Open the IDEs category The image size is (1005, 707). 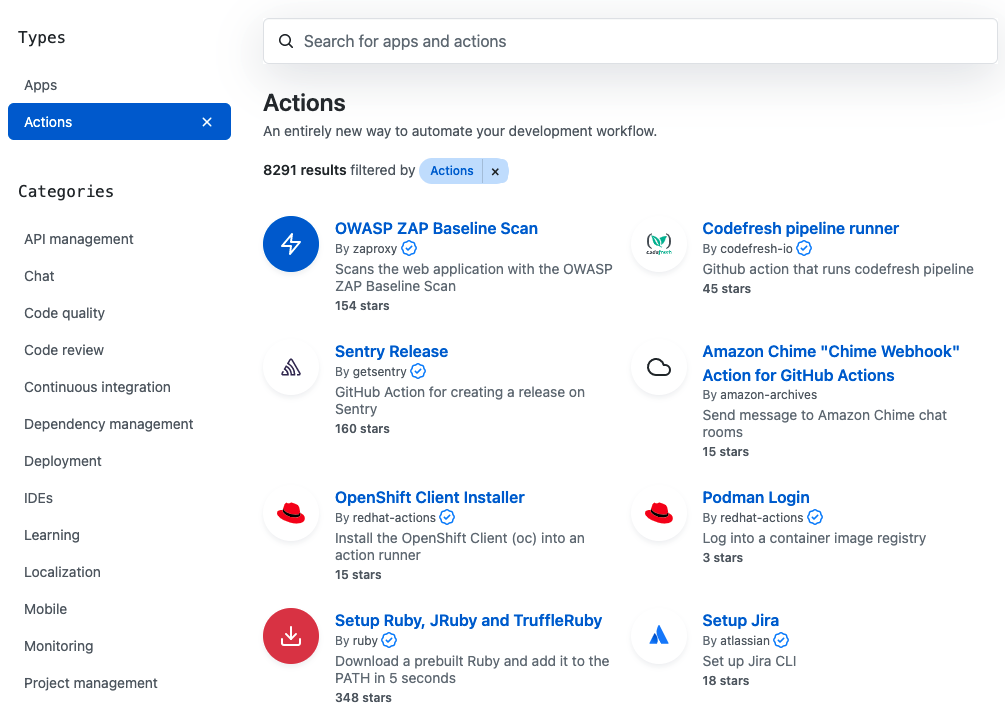coord(38,498)
